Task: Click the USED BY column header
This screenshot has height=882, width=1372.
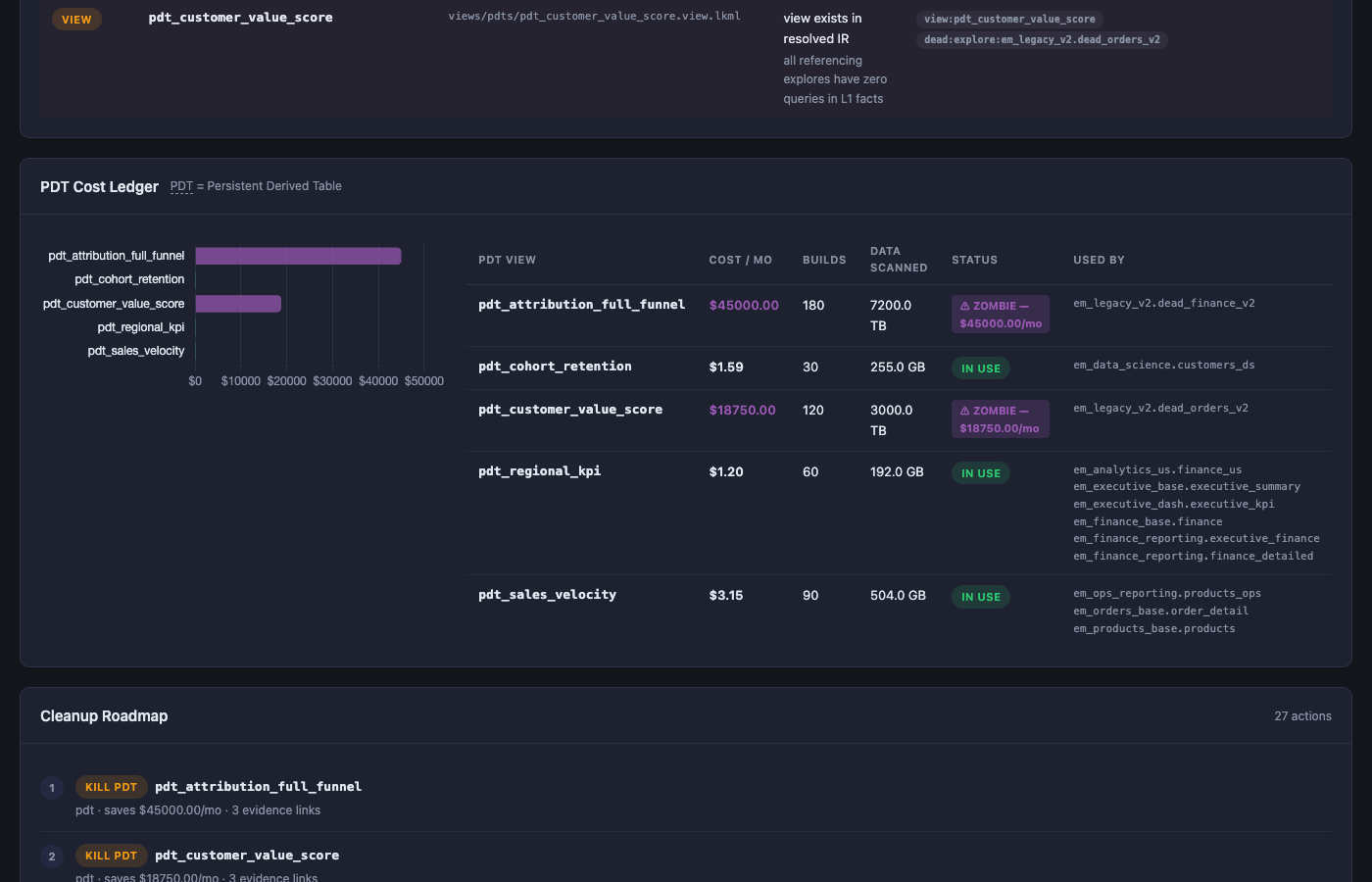Action: (x=1099, y=260)
